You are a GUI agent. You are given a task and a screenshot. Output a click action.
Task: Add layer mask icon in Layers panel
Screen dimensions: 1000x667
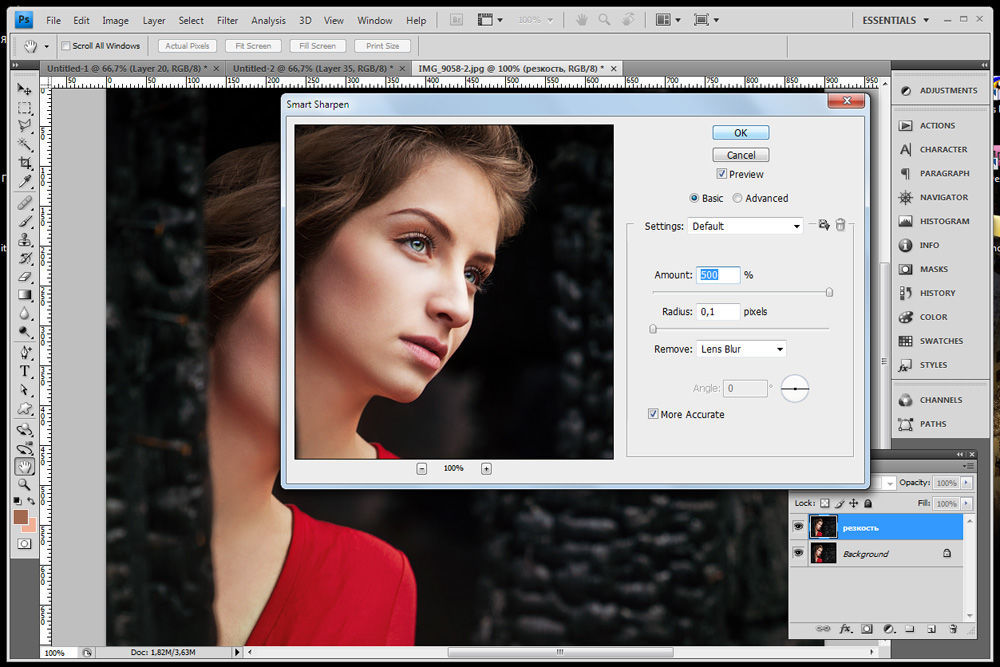click(x=867, y=629)
